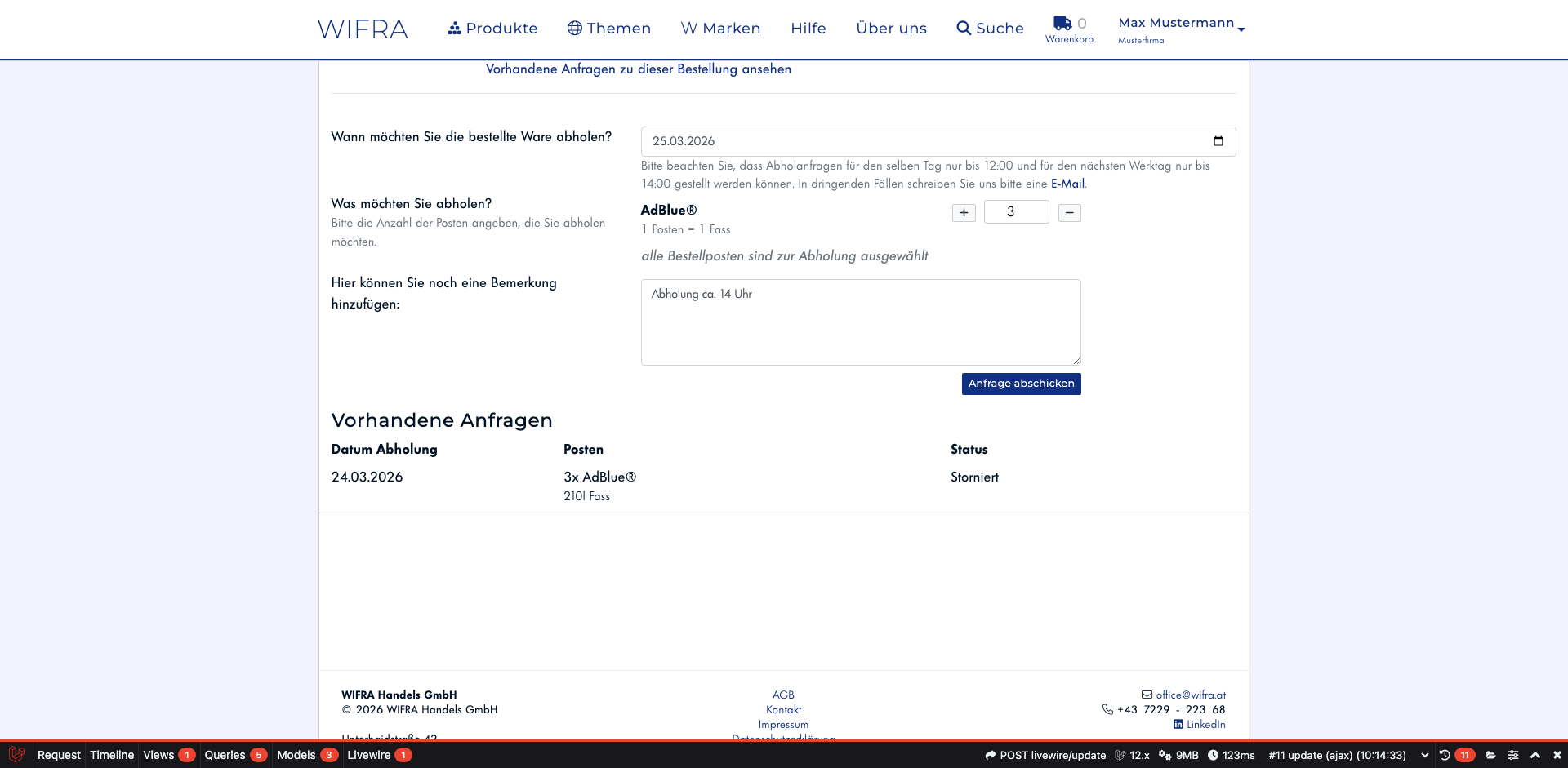1568x768 pixels.
Task: Open debugbar settings sliders icon
Action: click(1513, 755)
